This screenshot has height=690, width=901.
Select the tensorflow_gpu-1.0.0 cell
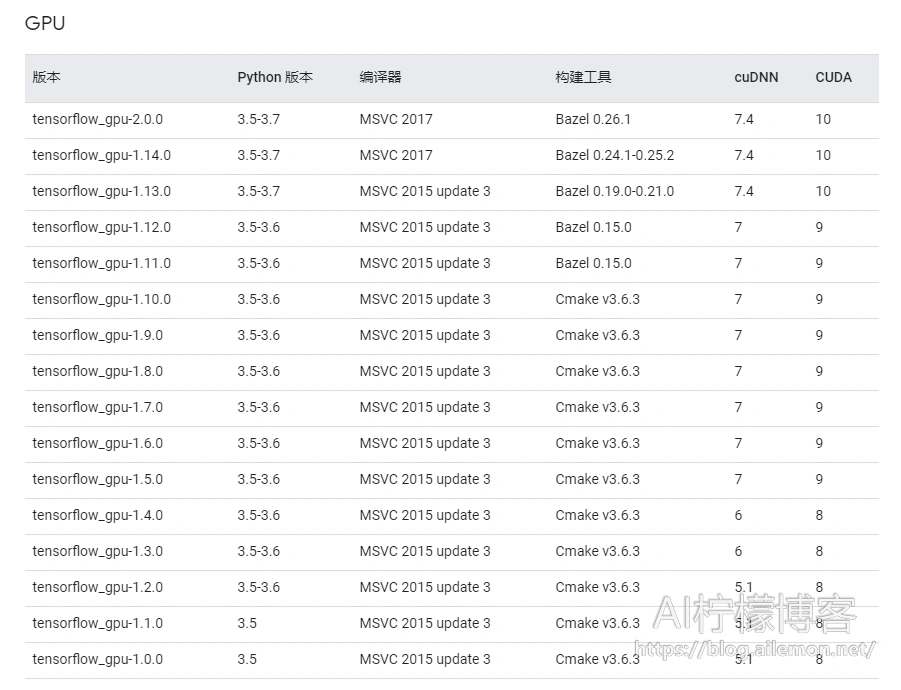98,660
